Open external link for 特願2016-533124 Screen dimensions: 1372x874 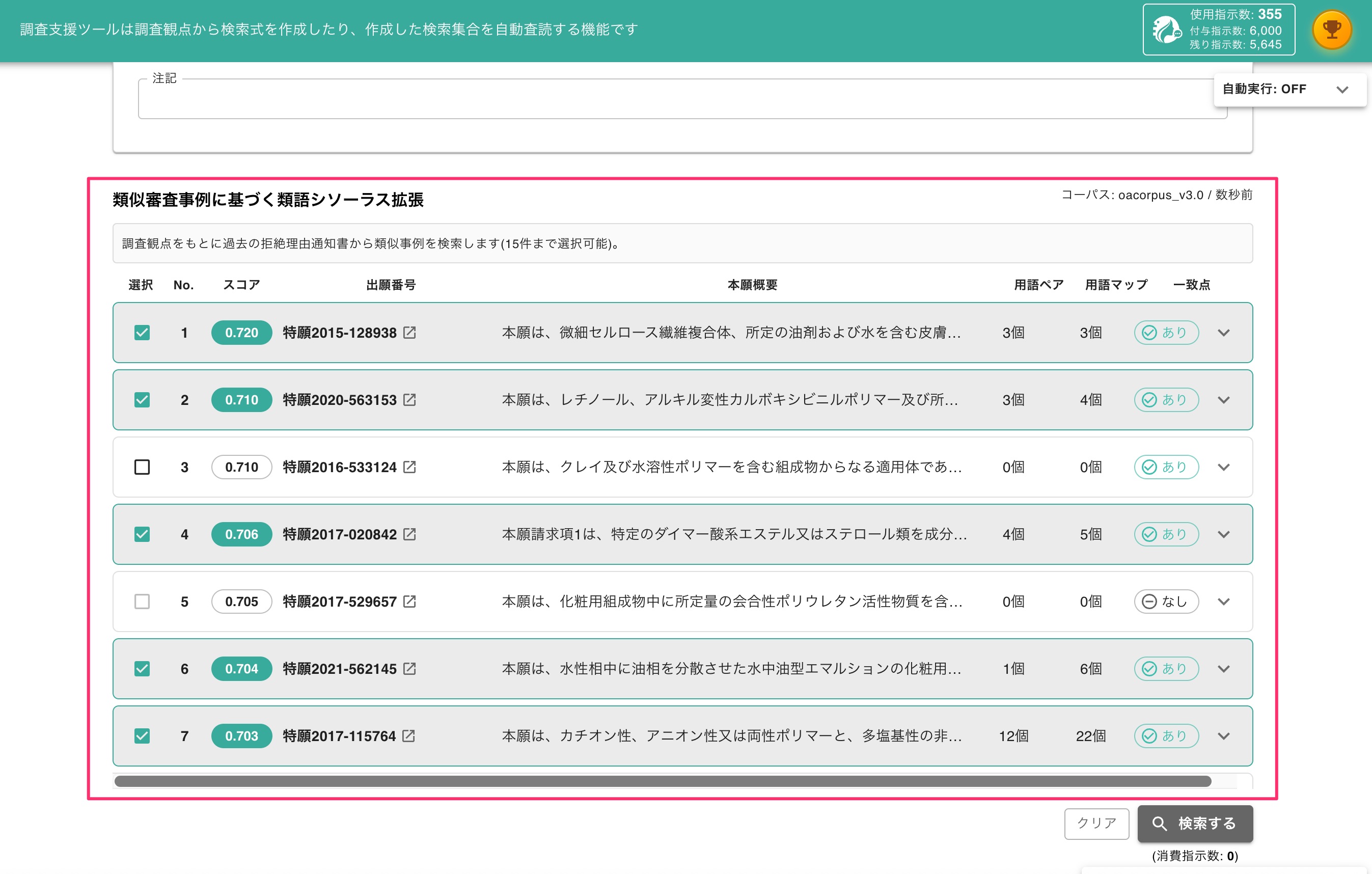click(409, 467)
